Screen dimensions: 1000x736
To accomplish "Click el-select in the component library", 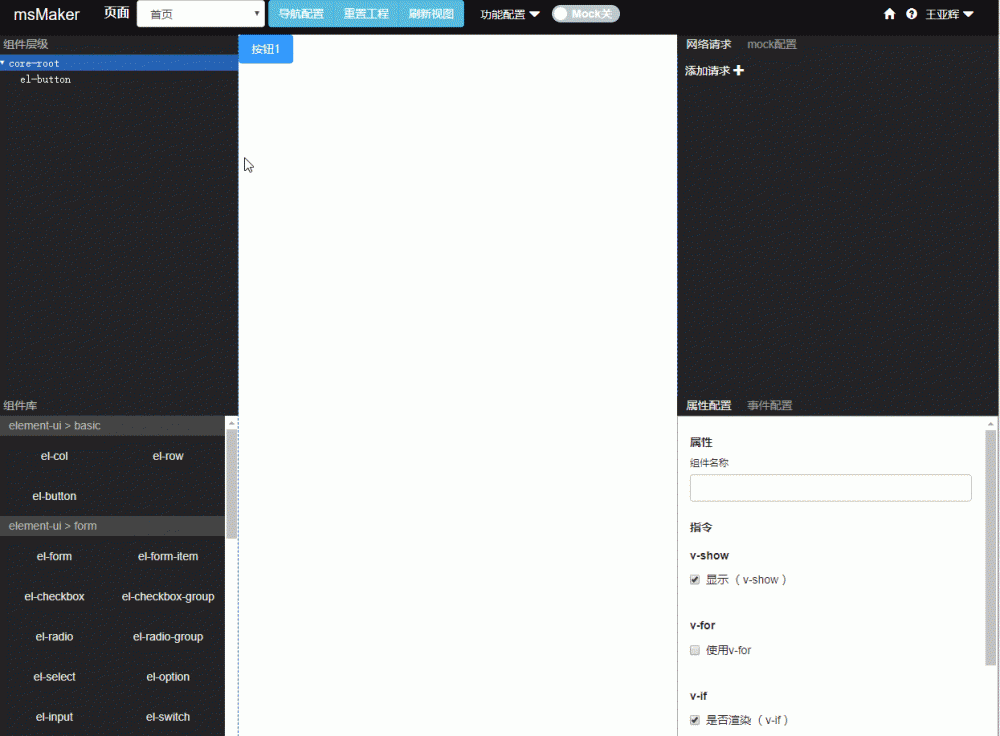I will pyautogui.click(x=54, y=676).
